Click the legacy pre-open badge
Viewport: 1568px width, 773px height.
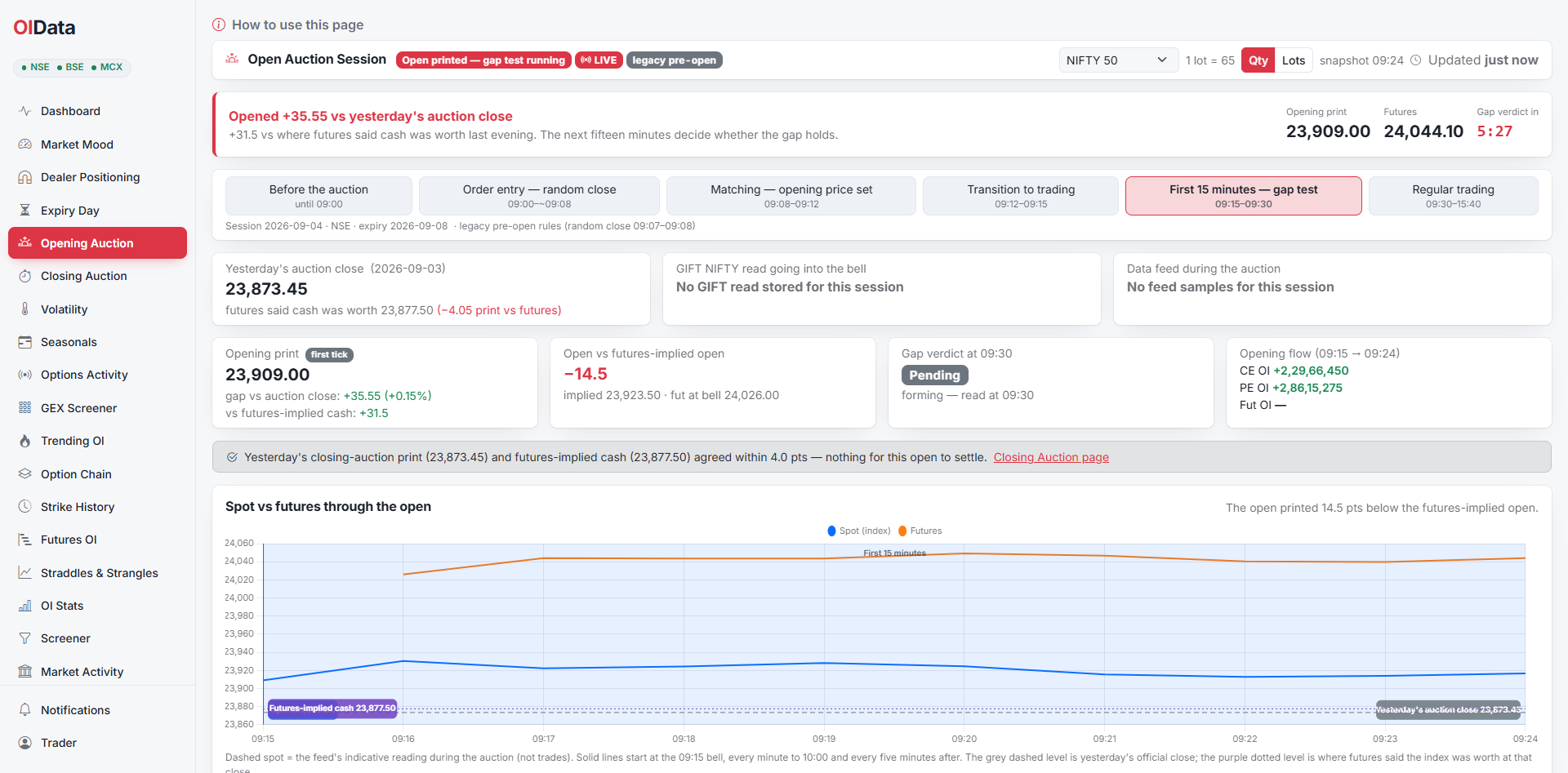674,60
